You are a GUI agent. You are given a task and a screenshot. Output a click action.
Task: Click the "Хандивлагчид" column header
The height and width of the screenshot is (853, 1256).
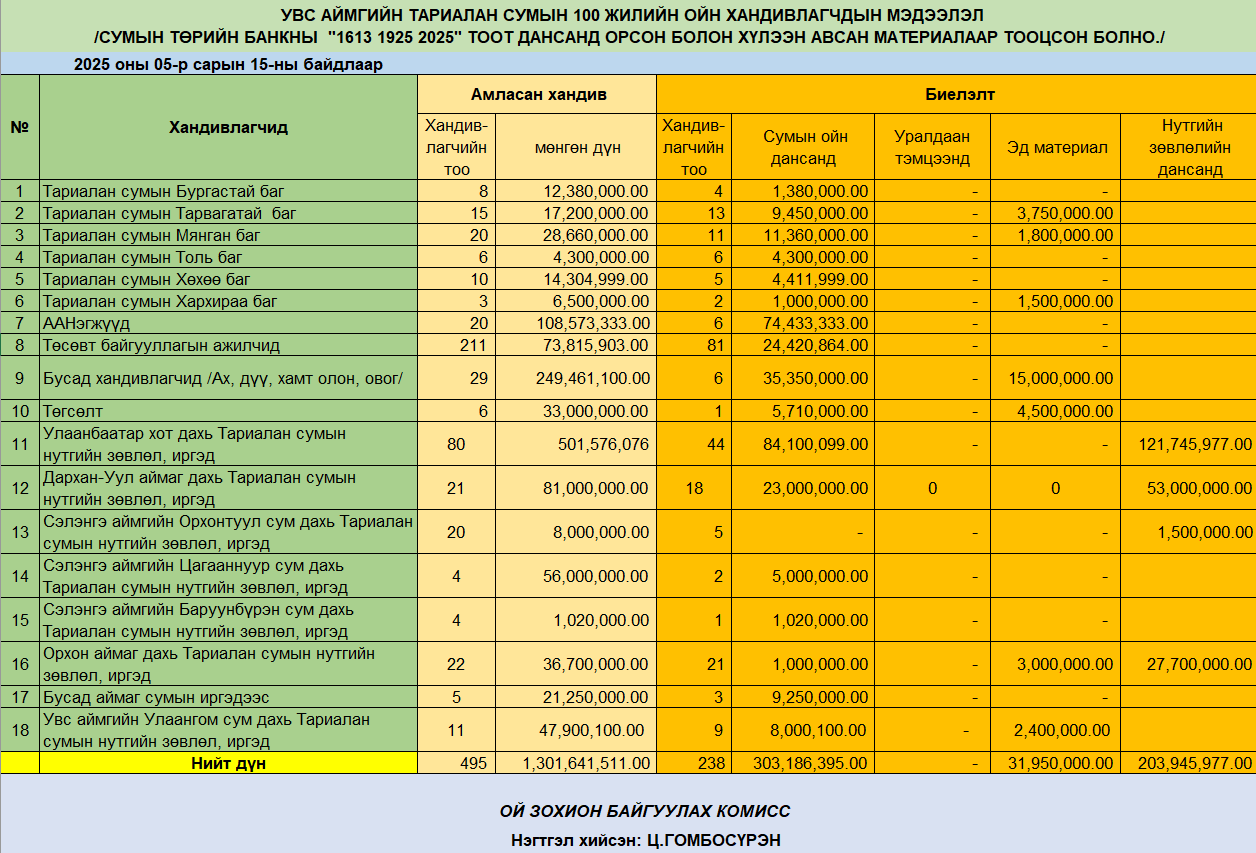pos(228,127)
